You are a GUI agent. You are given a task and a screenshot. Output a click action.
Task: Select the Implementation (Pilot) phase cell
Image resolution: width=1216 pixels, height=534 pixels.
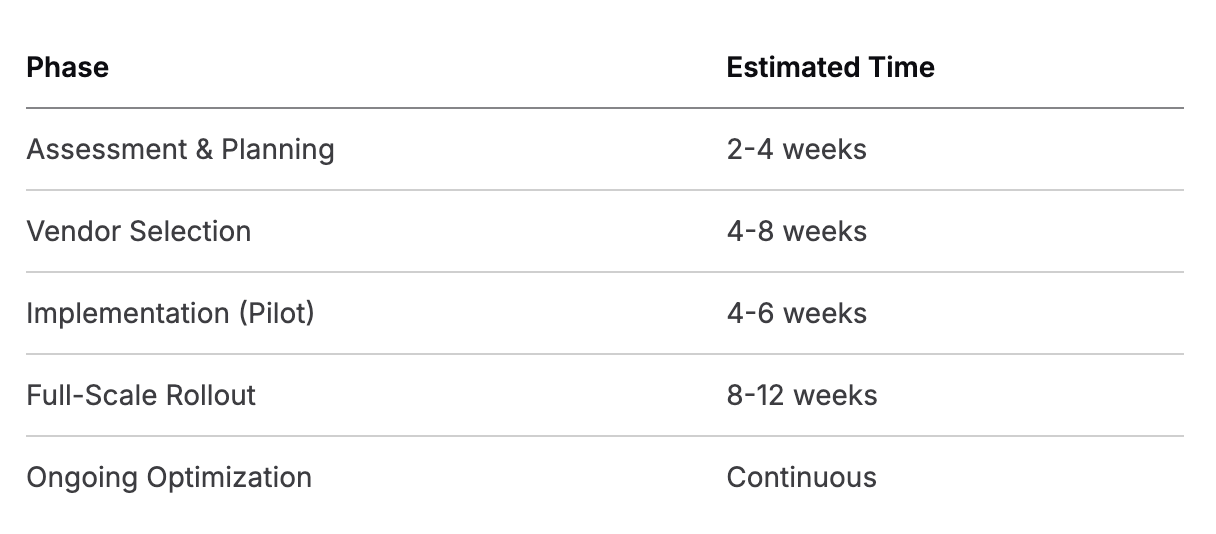tap(170, 314)
